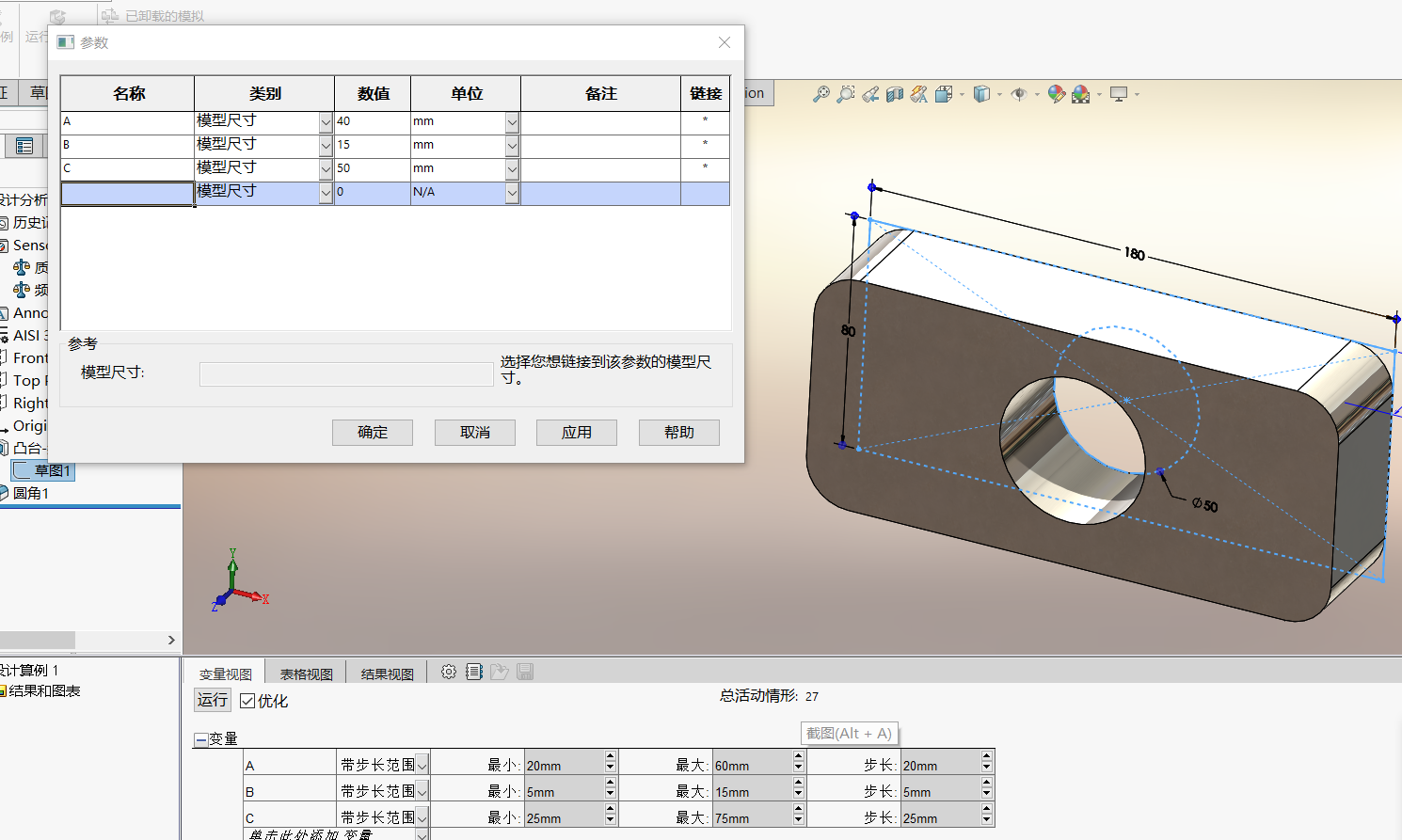Toggle the 优化 optimization checkbox

pyautogui.click(x=247, y=701)
